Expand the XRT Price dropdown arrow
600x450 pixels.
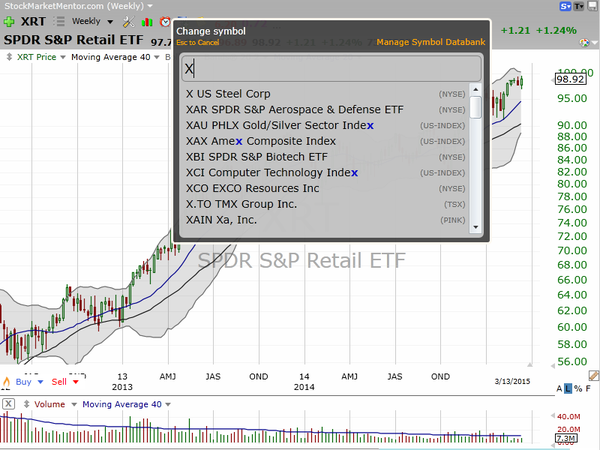[x=63, y=57]
